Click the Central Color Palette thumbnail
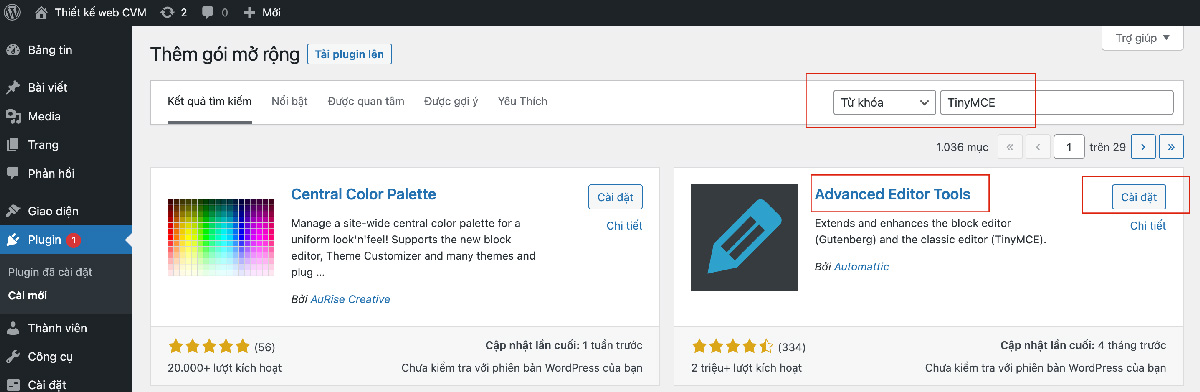The image size is (1200, 392). [221, 238]
